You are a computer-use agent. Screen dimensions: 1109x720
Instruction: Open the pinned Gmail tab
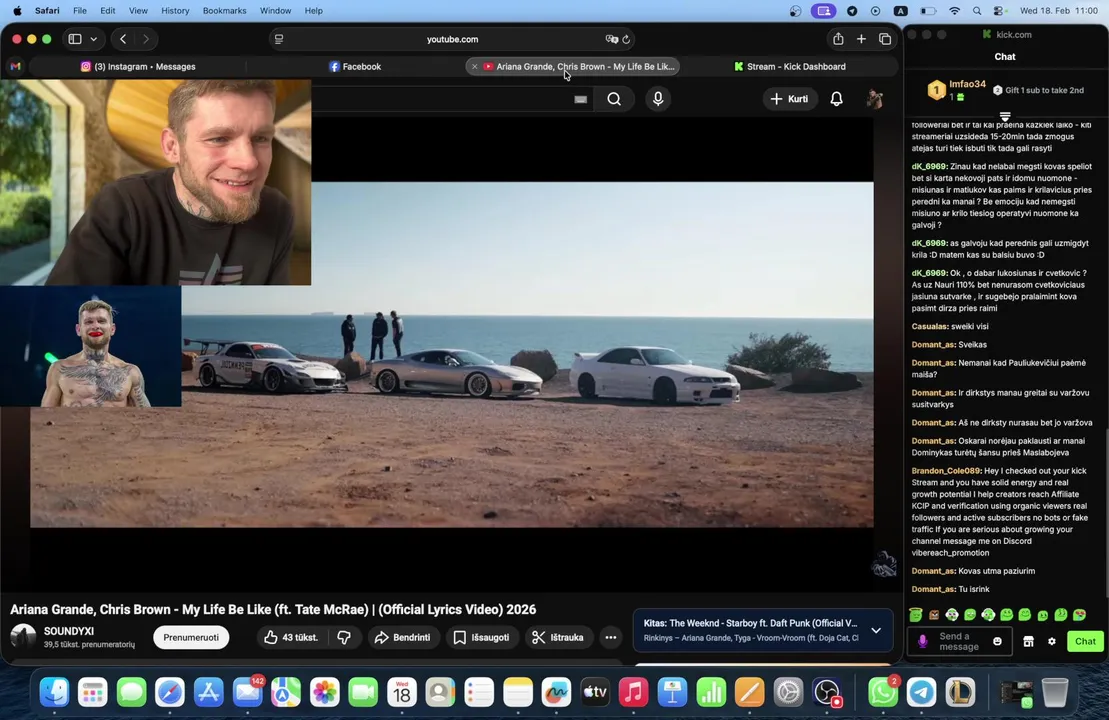point(16,66)
